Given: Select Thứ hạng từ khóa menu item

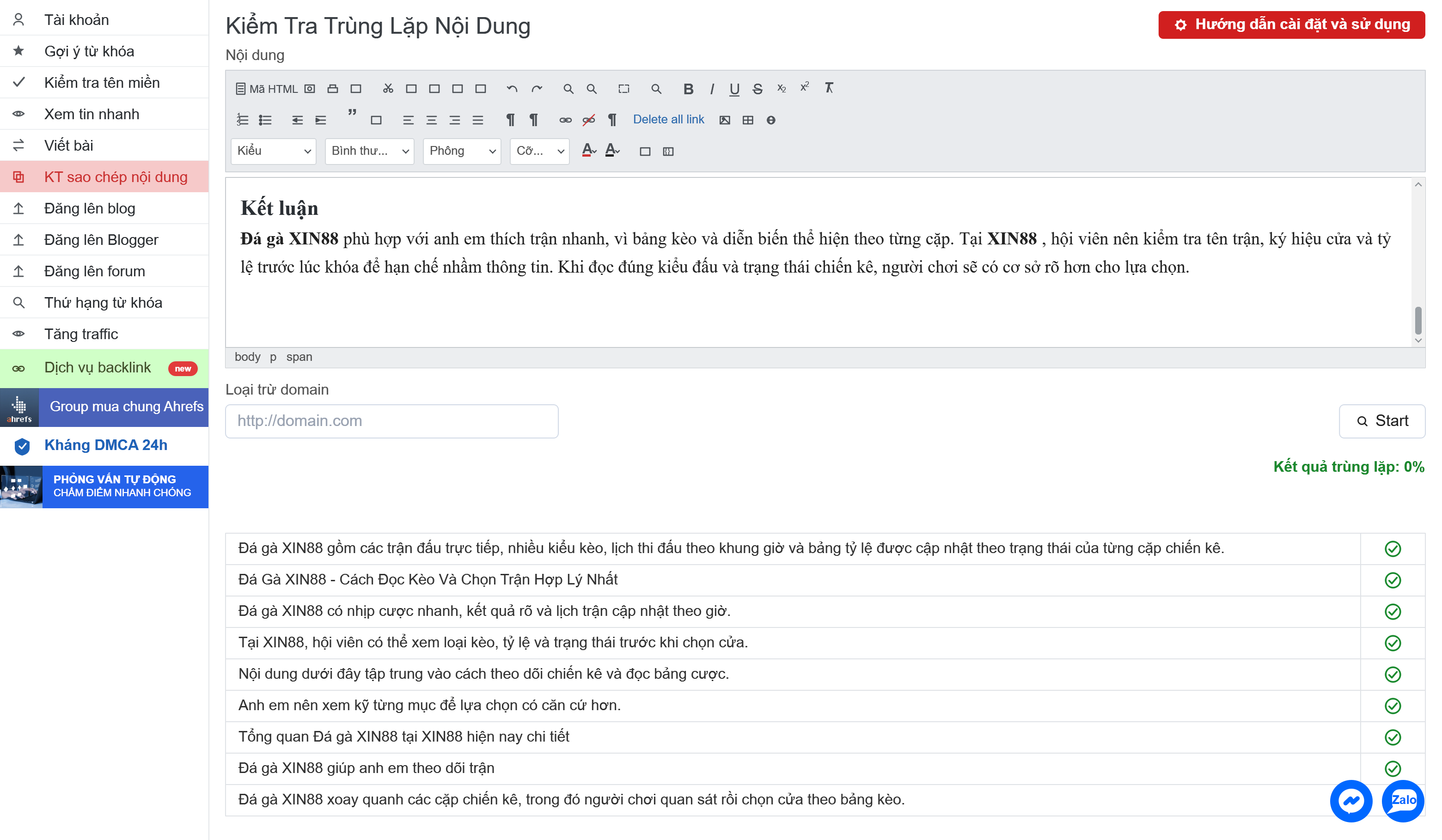Looking at the screenshot, I should (104, 302).
